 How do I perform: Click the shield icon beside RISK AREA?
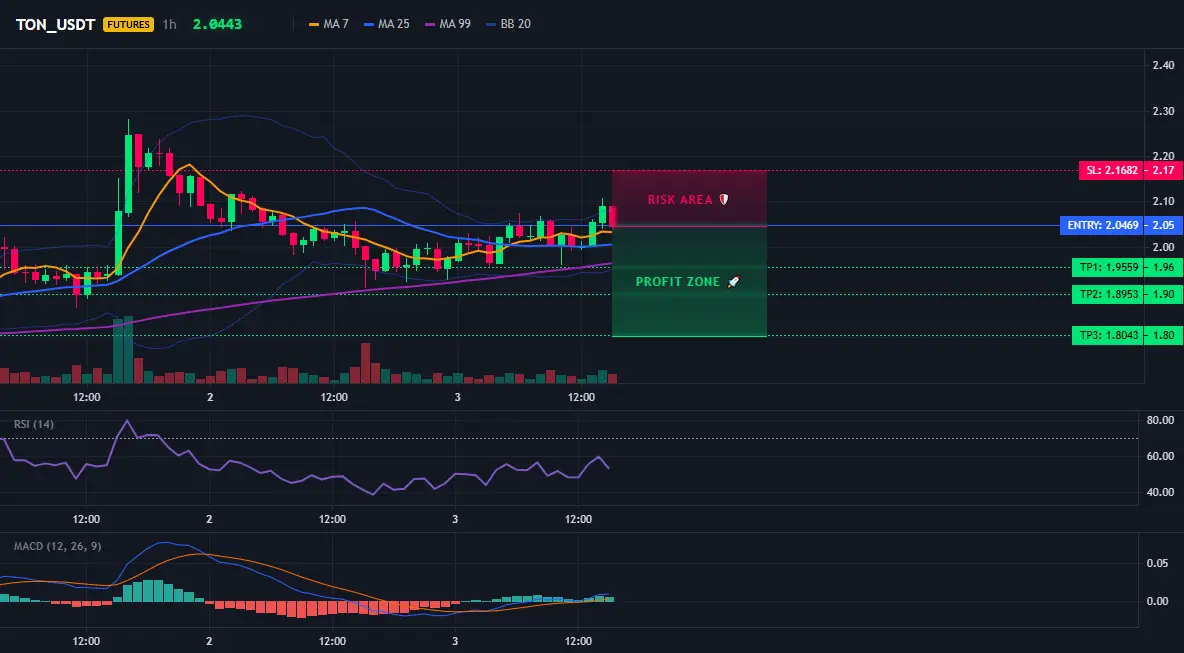723,200
